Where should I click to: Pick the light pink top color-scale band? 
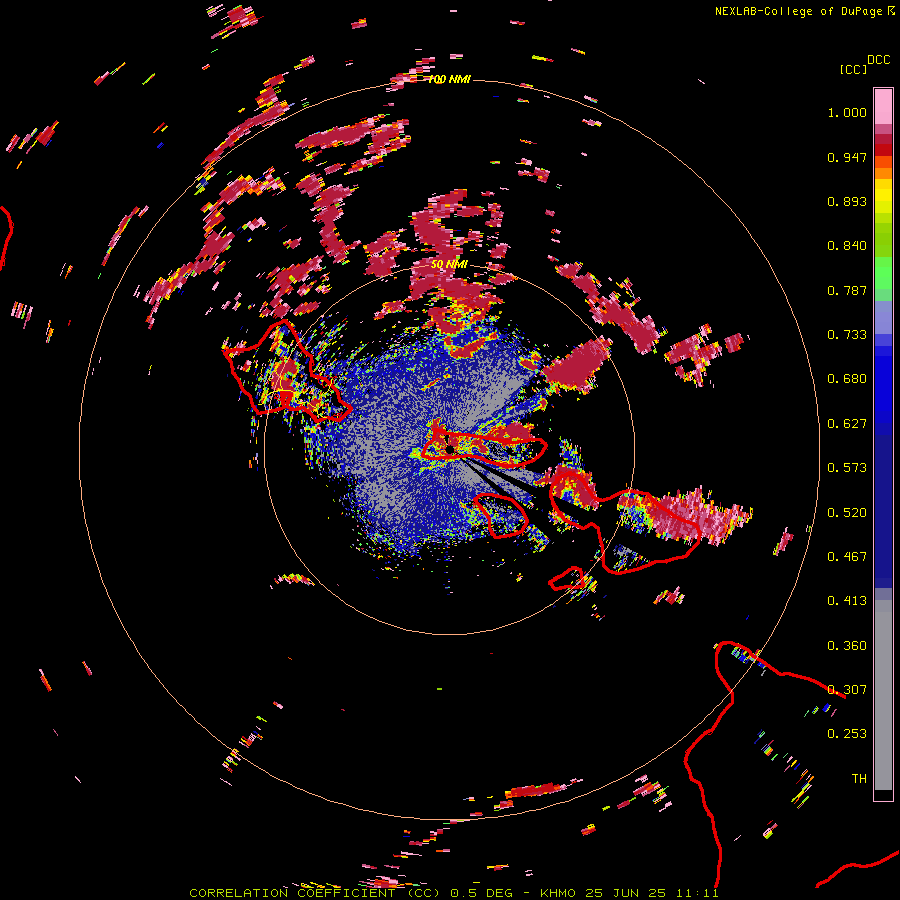pyautogui.click(x=883, y=106)
